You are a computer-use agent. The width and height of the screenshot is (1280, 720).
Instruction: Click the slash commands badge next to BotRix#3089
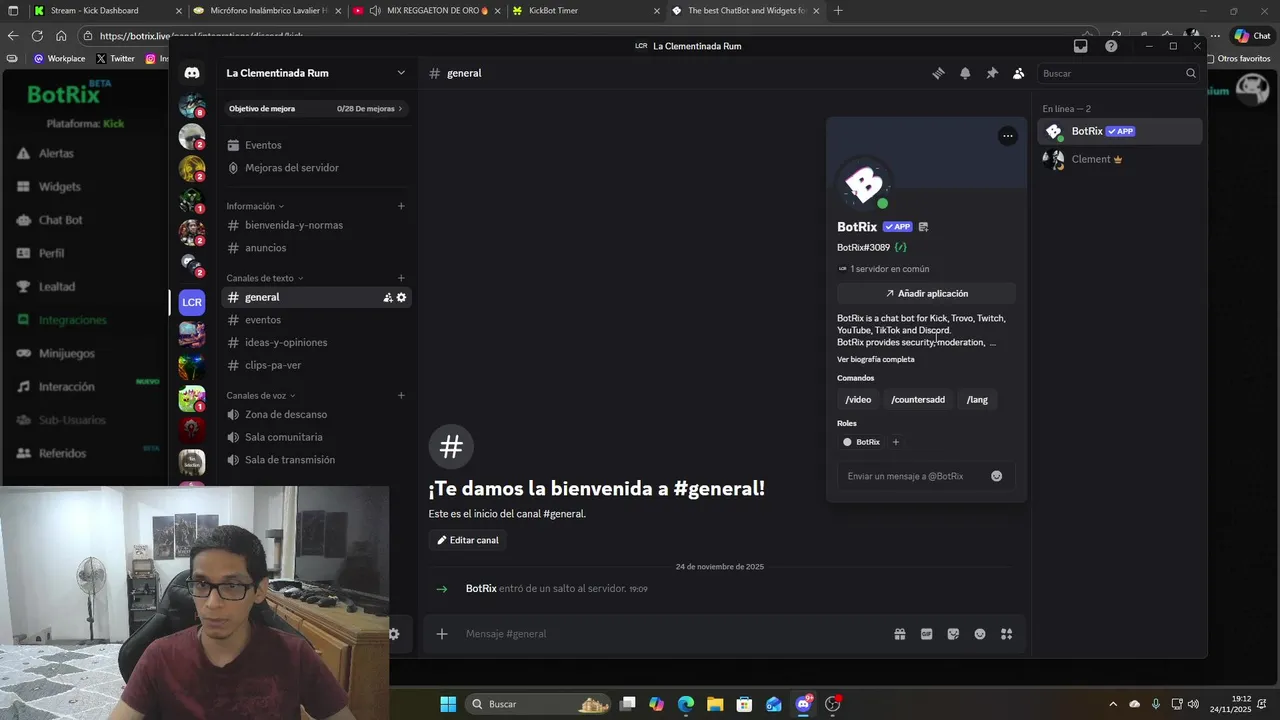click(x=901, y=247)
